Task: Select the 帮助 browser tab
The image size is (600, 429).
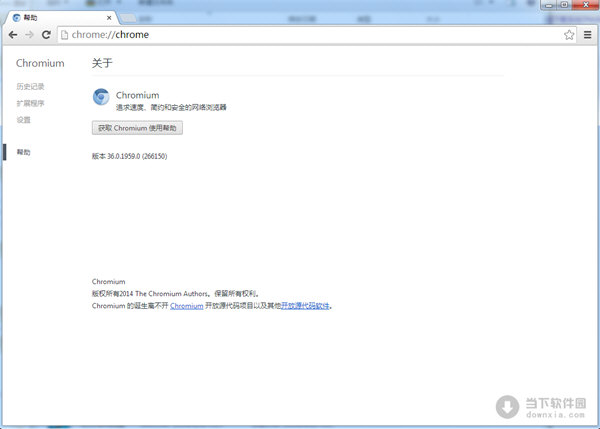Action: tap(62, 18)
